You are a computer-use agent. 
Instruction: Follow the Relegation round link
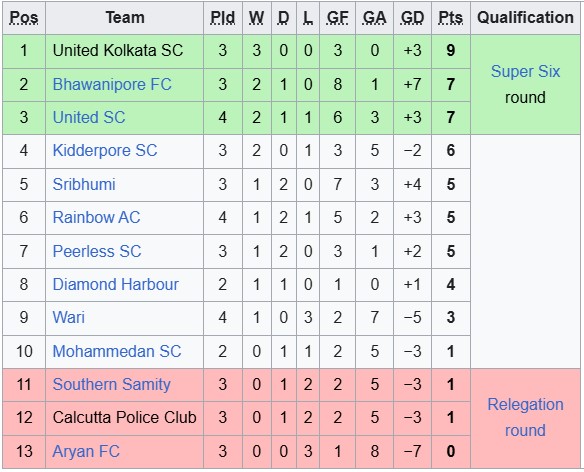pyautogui.click(x=525, y=417)
